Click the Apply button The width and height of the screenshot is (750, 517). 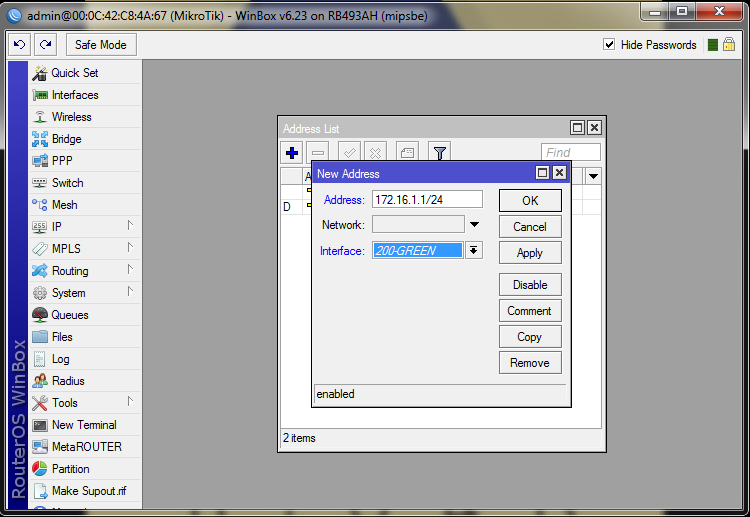point(530,253)
